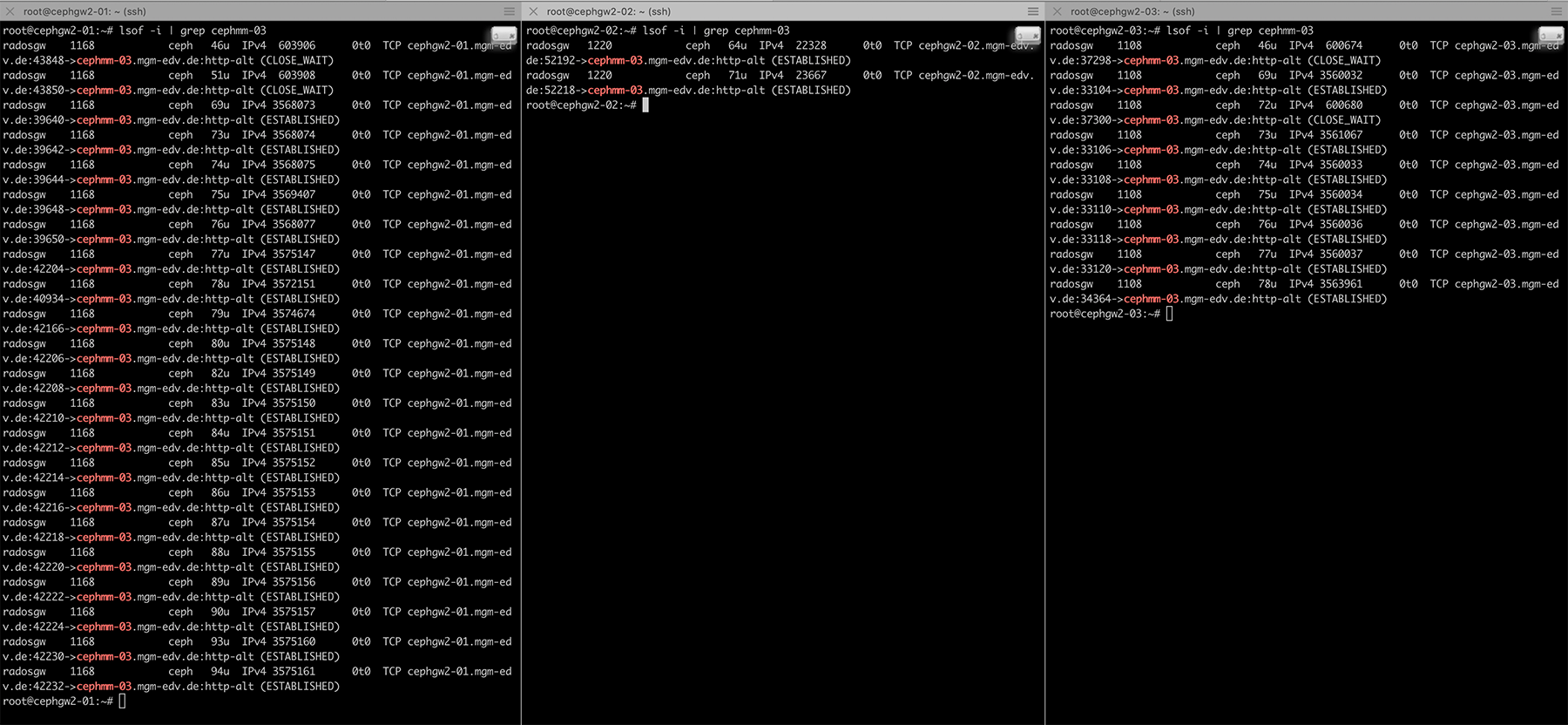
Task: Select the root@cephgw2-02: ~ (ssh) pane title
Action: point(608,11)
